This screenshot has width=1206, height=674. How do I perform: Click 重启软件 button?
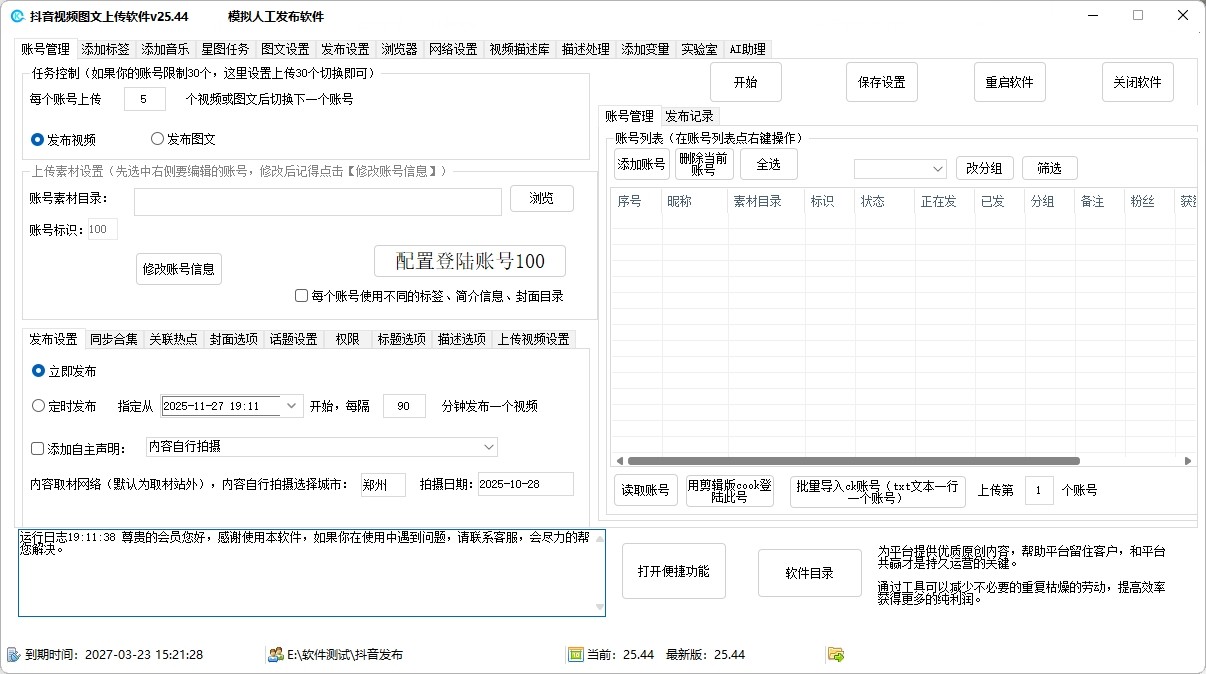[1009, 82]
